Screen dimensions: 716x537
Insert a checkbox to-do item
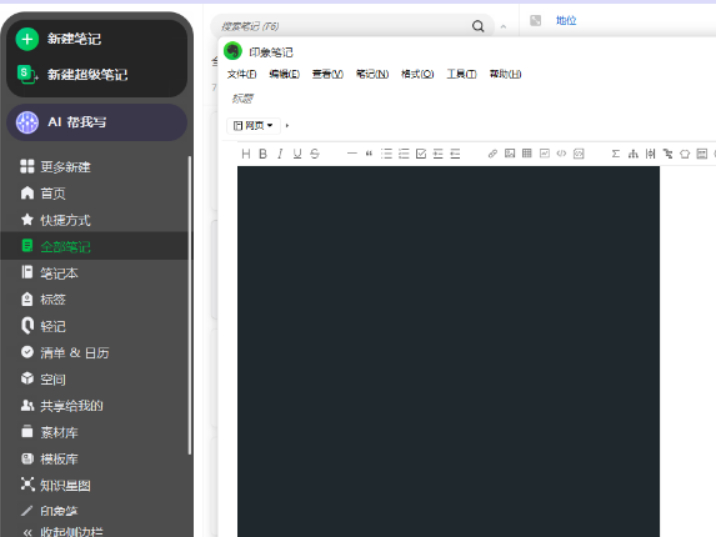point(421,154)
